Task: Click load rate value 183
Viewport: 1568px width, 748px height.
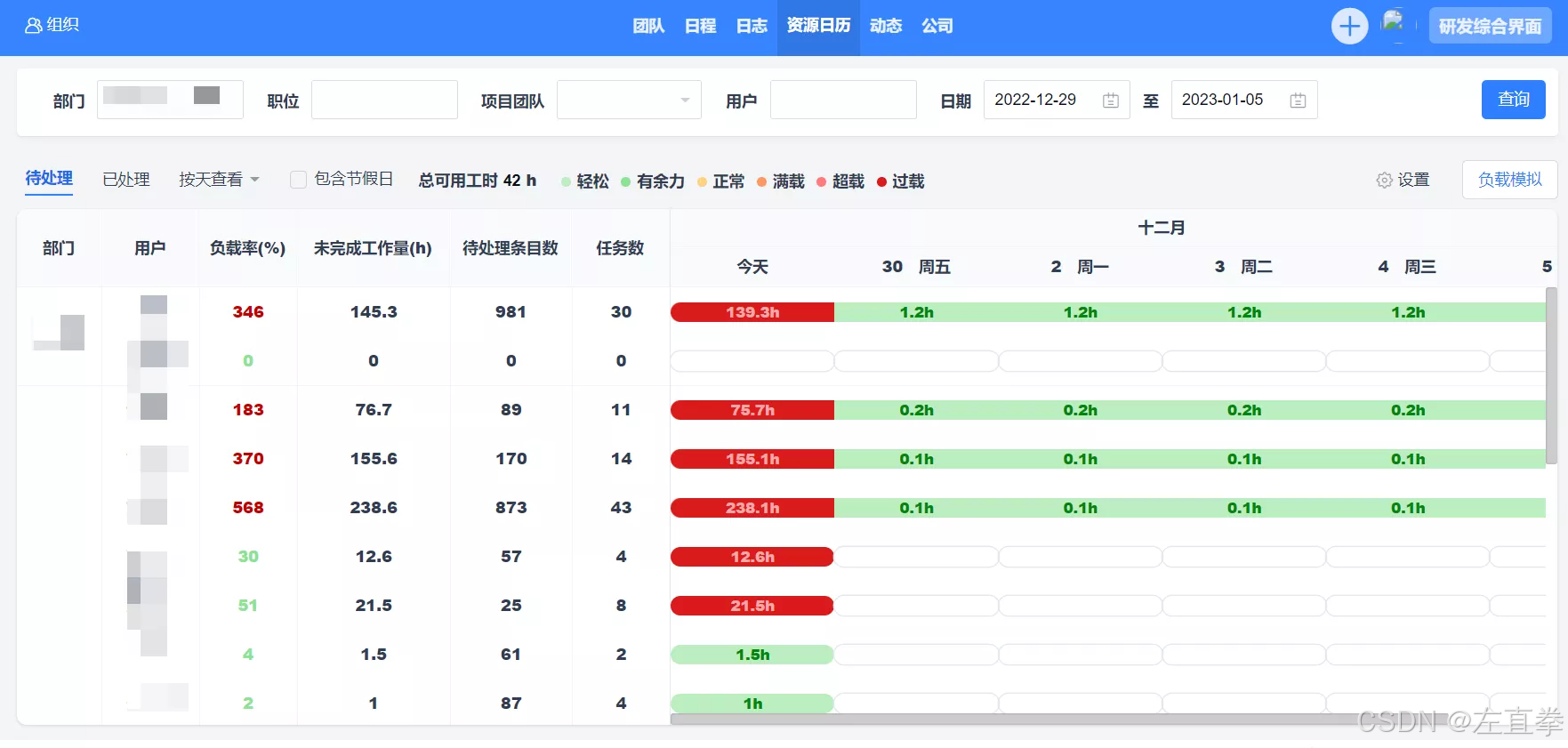Action: (x=248, y=410)
